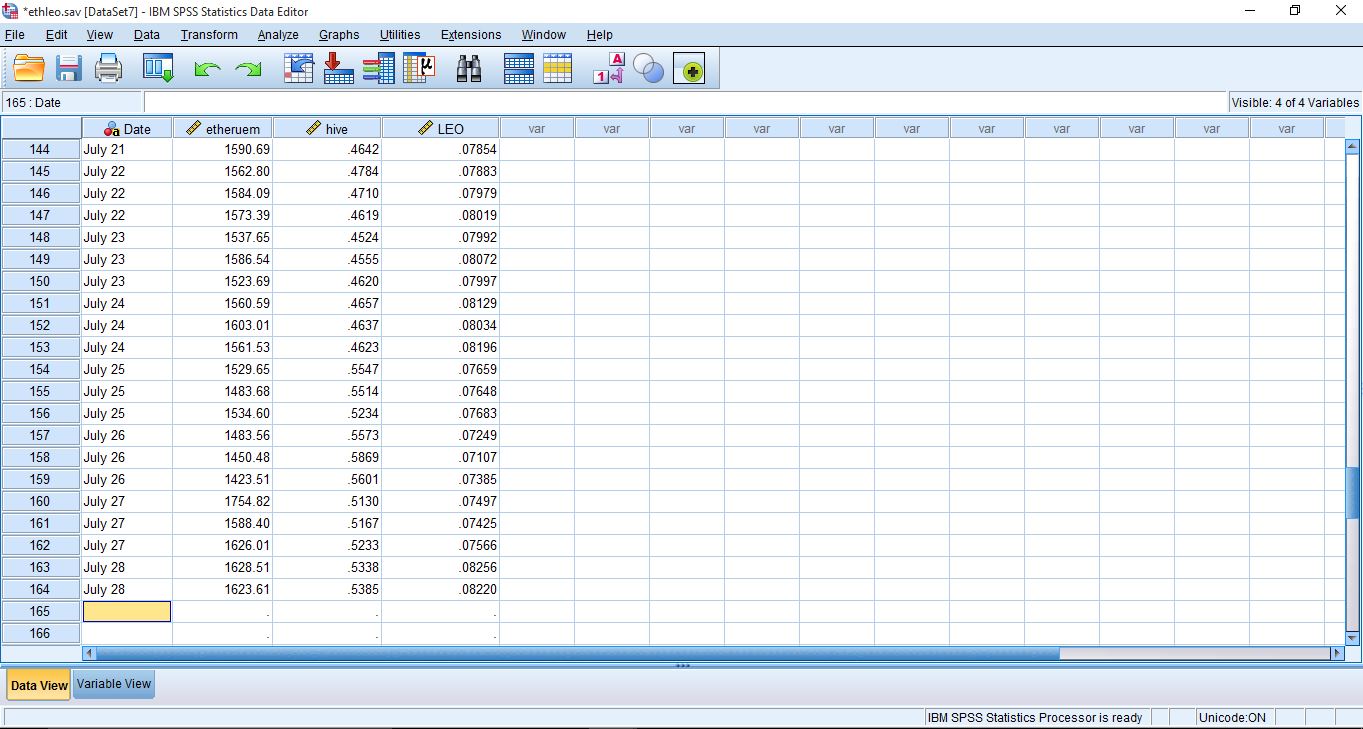
Task: Switch to the Variable View tab
Action: click(114, 684)
